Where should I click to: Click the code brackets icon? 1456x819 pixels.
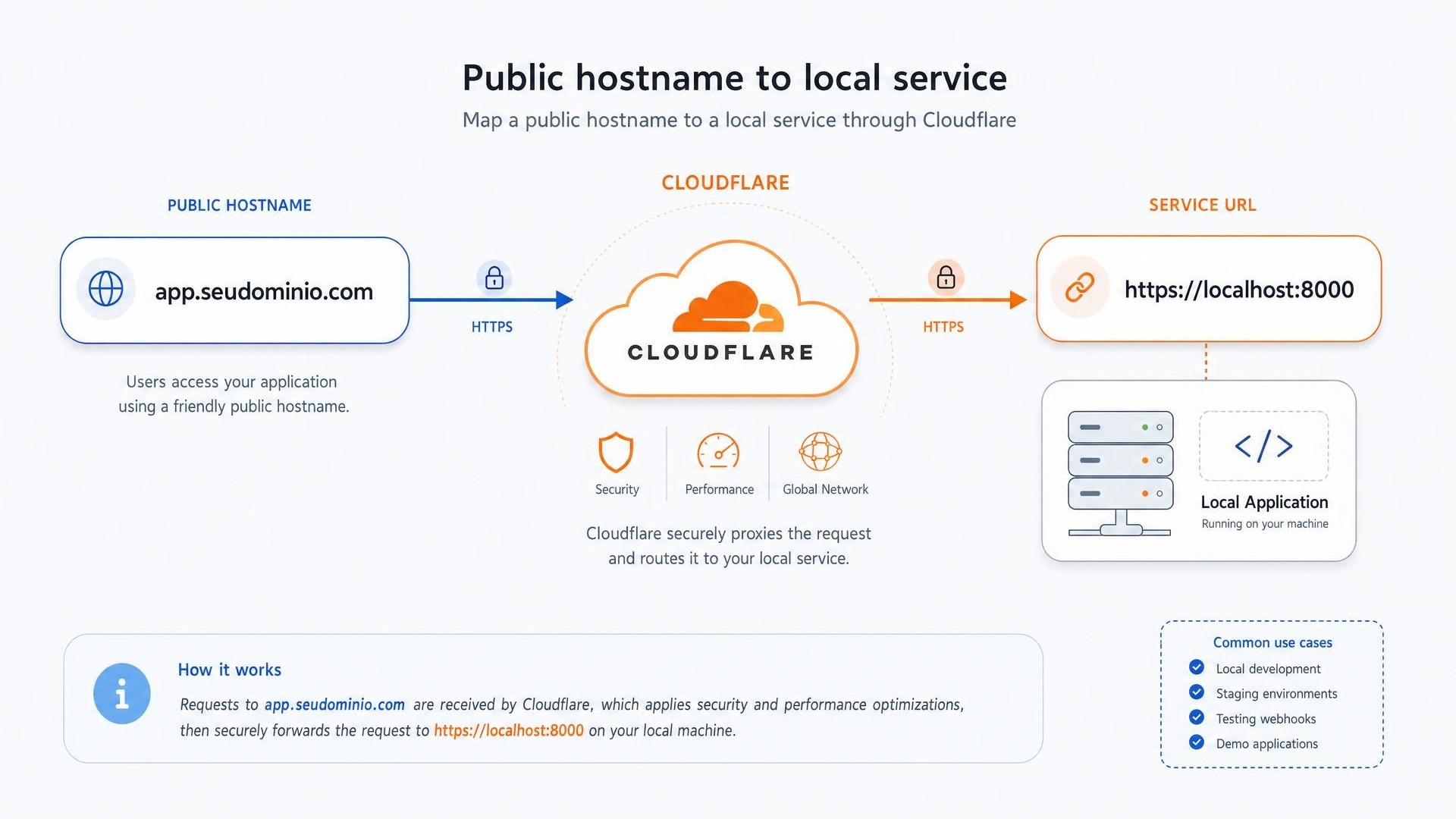click(x=1263, y=446)
